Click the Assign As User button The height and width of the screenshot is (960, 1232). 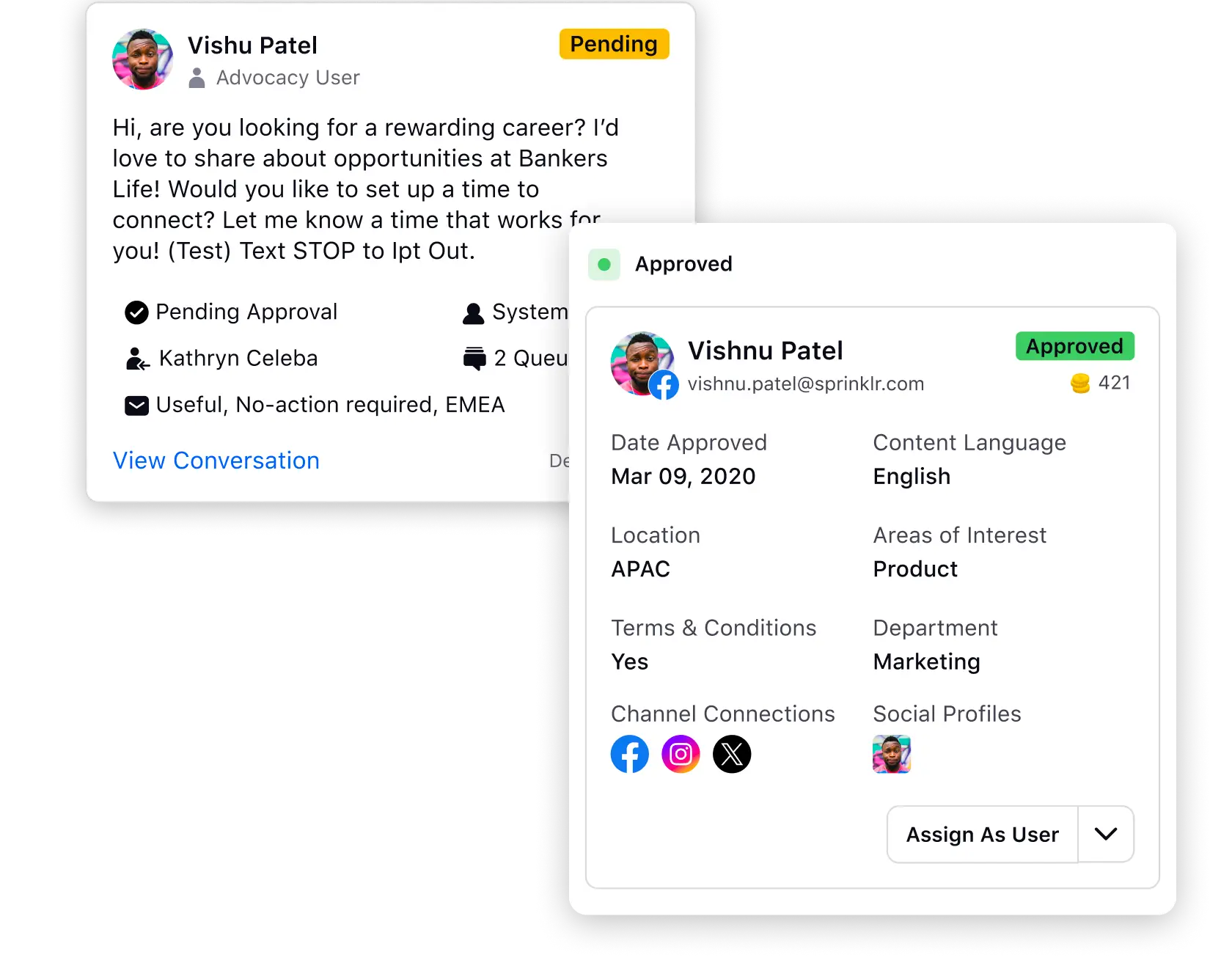pyautogui.click(x=983, y=834)
